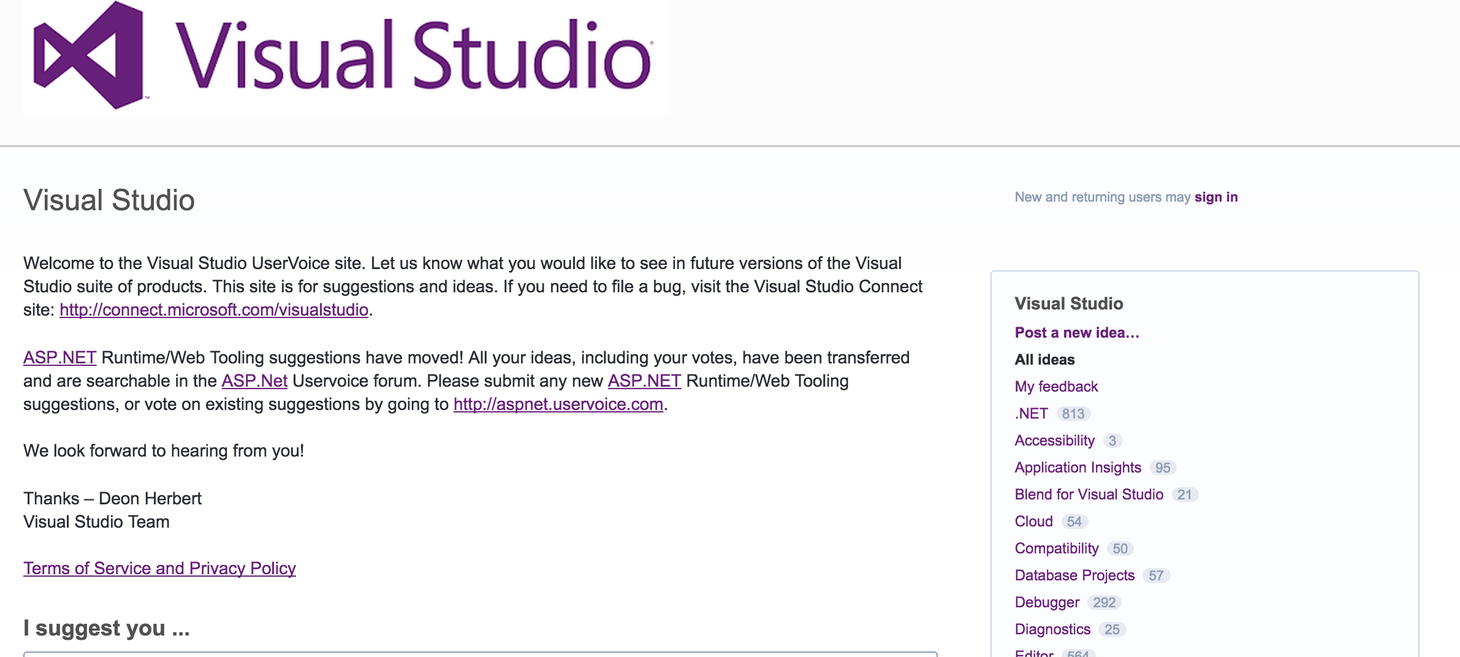This screenshot has width=1460, height=657.
Task: Click the Debugger count badge 292
Action: [1104, 603]
